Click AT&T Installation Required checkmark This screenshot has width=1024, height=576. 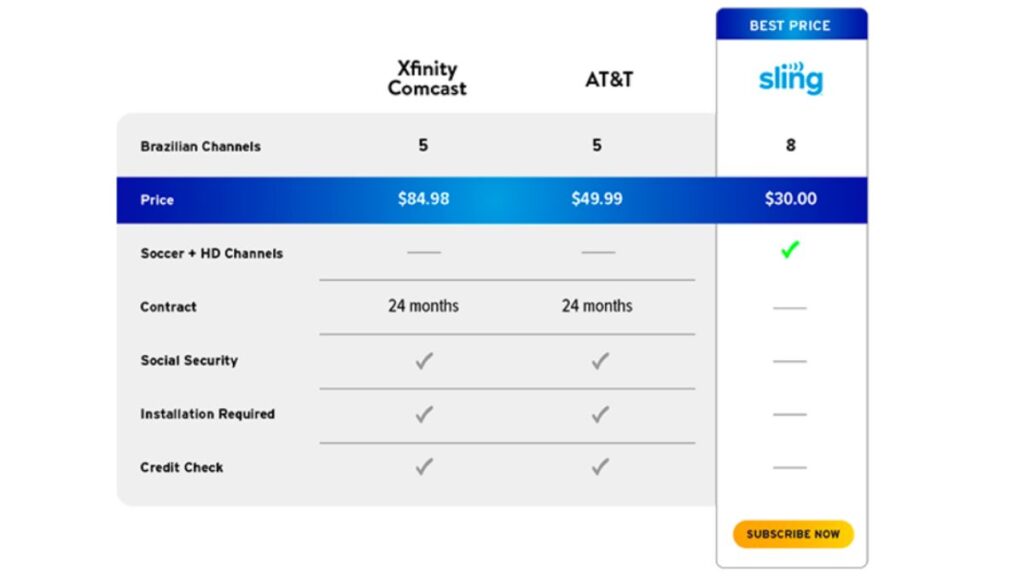point(600,414)
